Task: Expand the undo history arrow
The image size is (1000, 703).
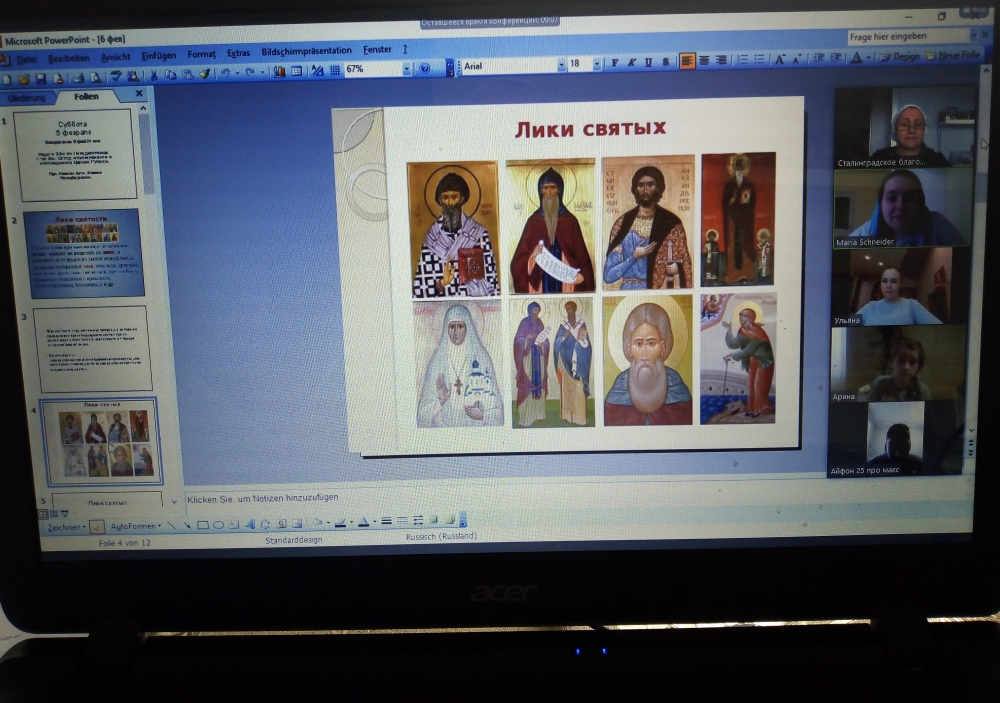Action: 236,73
